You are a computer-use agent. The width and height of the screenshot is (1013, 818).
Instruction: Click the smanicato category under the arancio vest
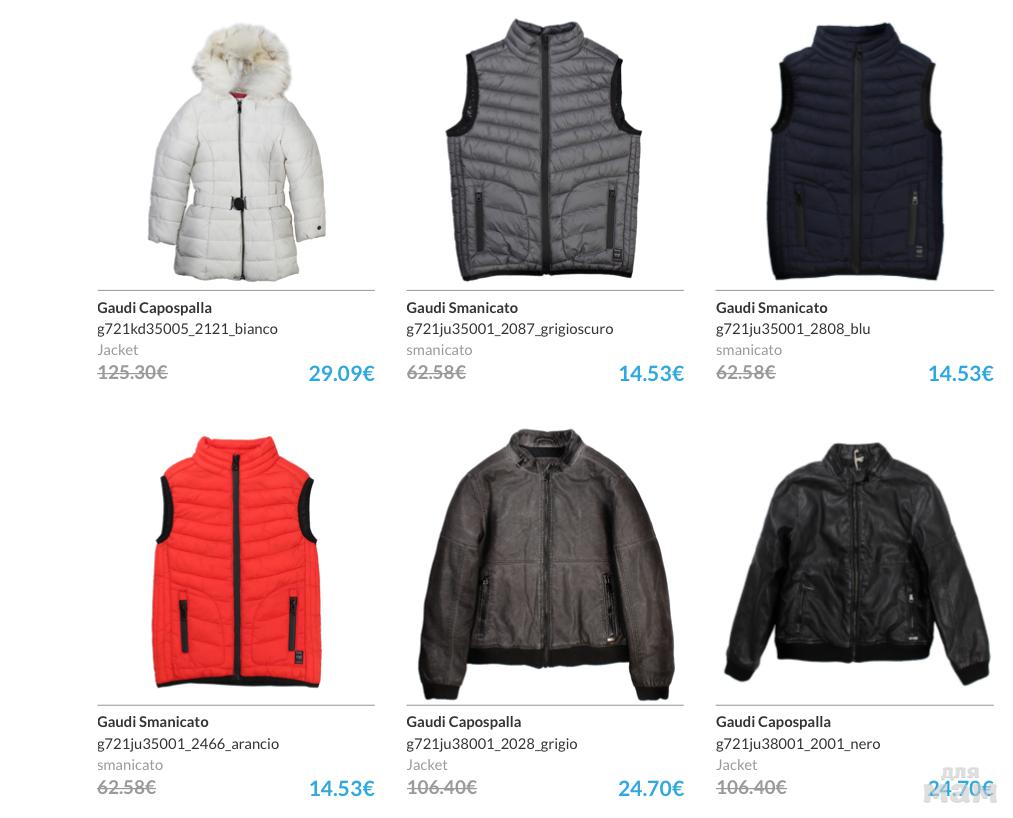tap(130, 765)
